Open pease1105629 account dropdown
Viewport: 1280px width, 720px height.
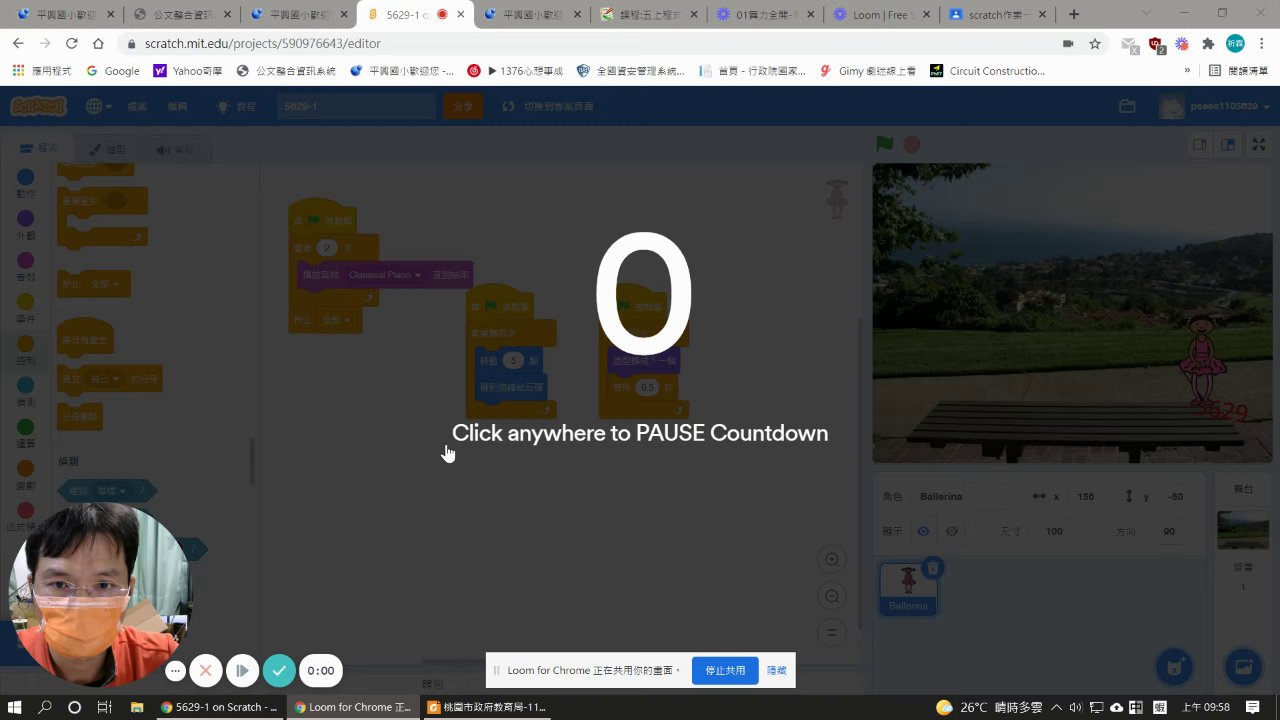coord(1215,106)
